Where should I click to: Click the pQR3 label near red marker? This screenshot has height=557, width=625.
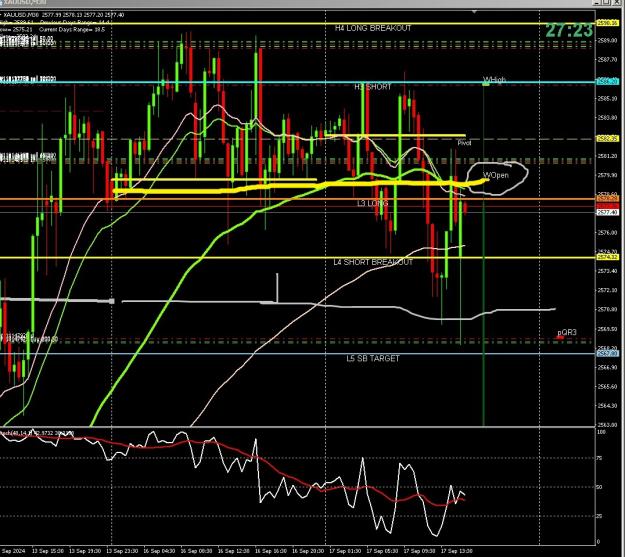[x=566, y=332]
